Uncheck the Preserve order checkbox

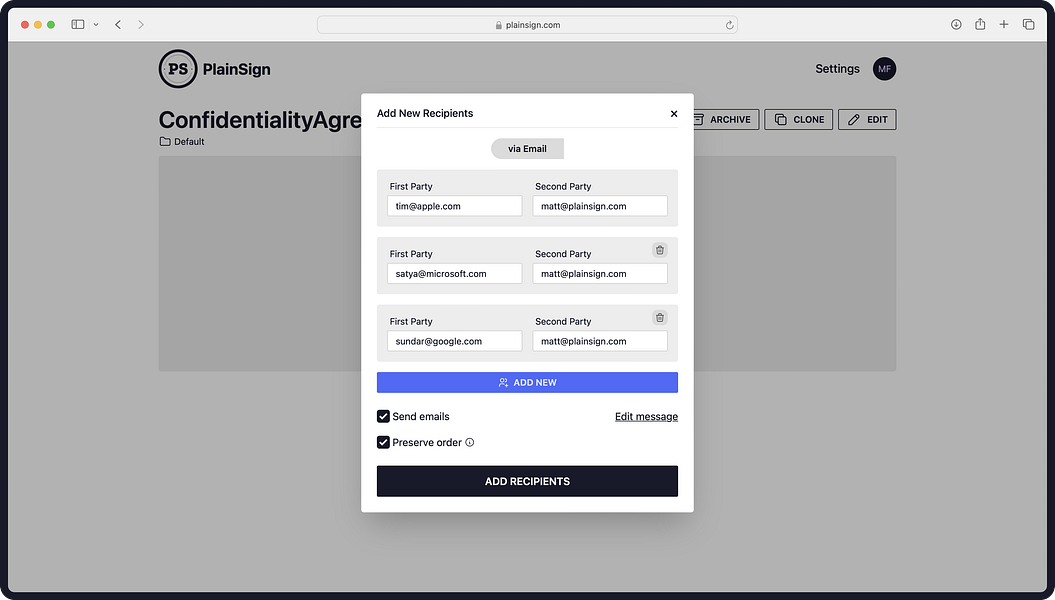pos(384,443)
